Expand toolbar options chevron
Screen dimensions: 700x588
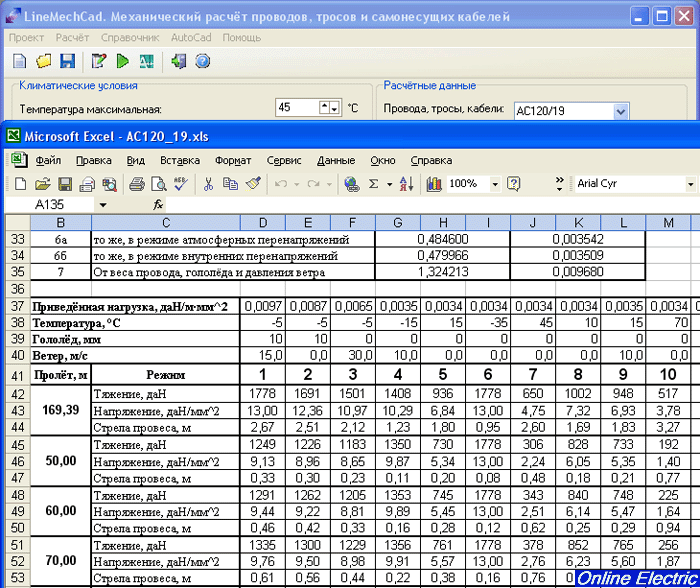(559, 183)
